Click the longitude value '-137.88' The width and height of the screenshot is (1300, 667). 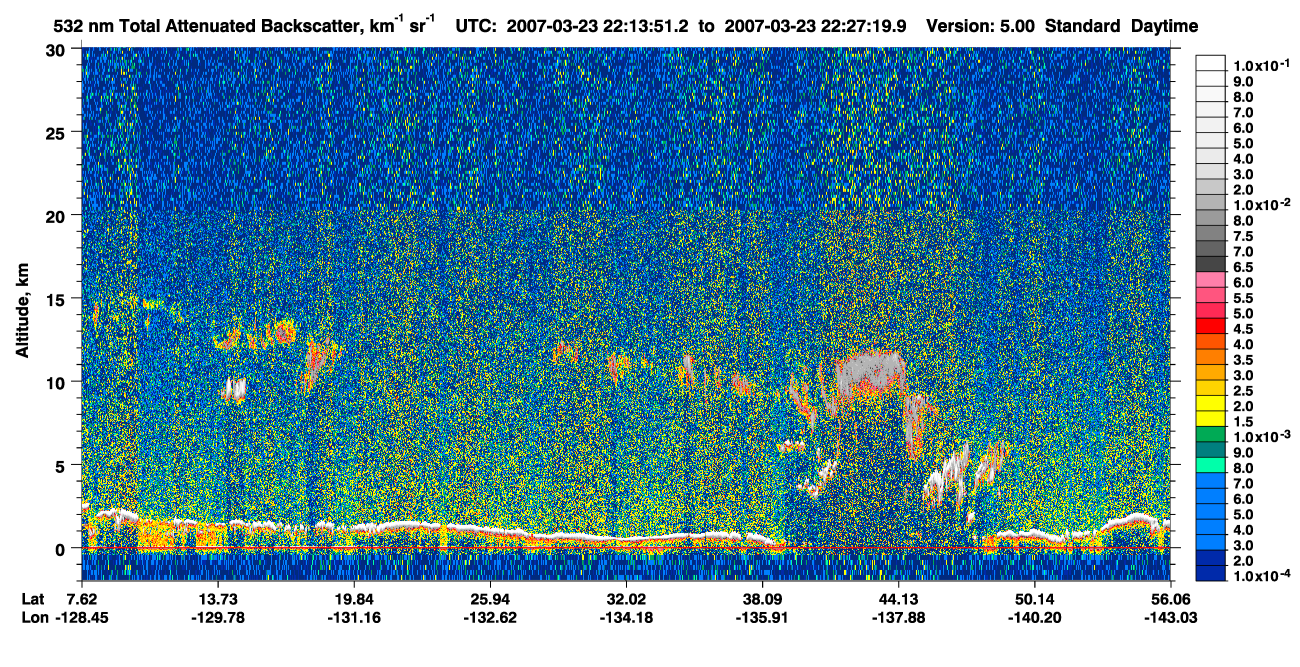[898, 617]
